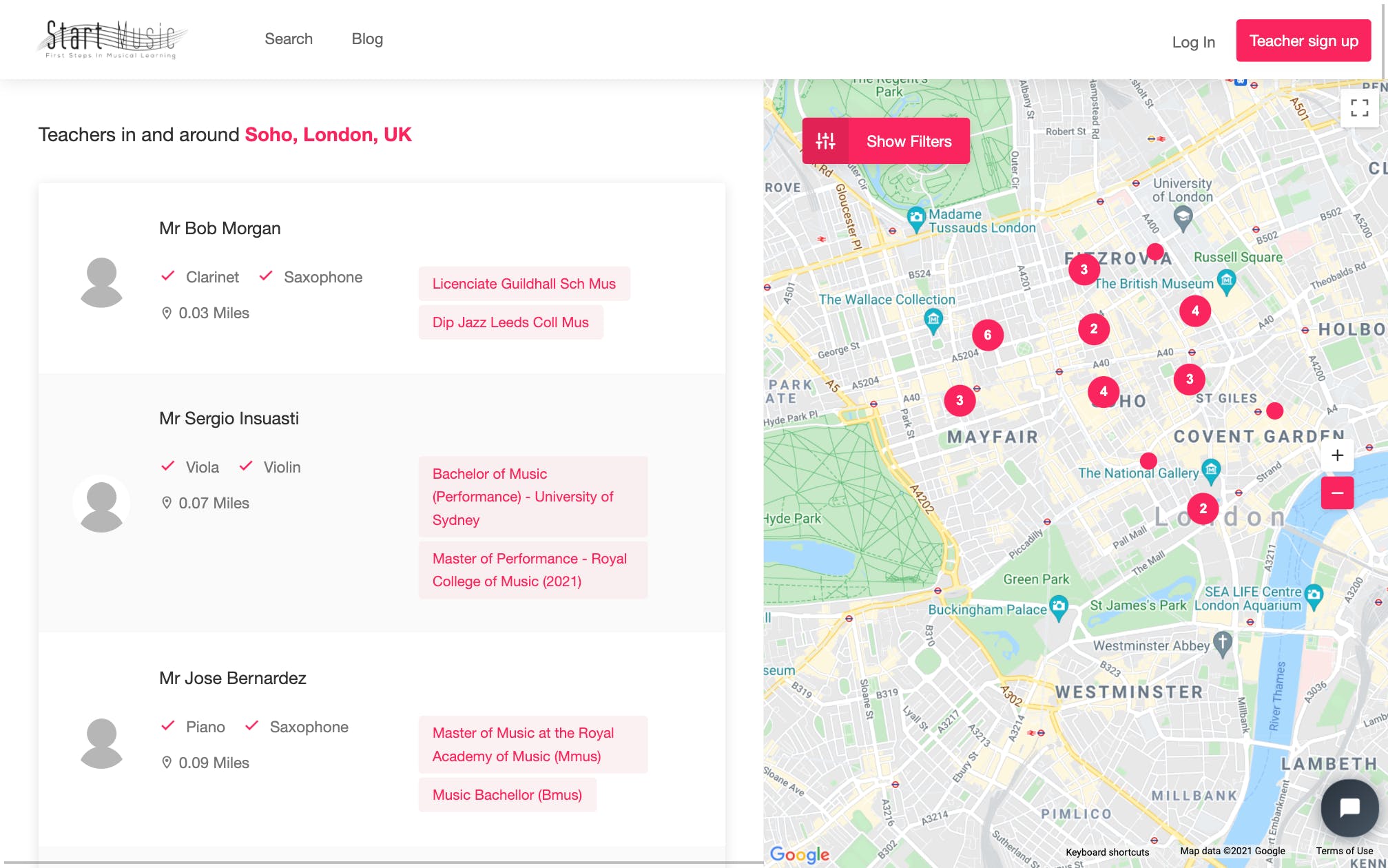Click the location pin beside 0.09 Miles

tap(167, 763)
